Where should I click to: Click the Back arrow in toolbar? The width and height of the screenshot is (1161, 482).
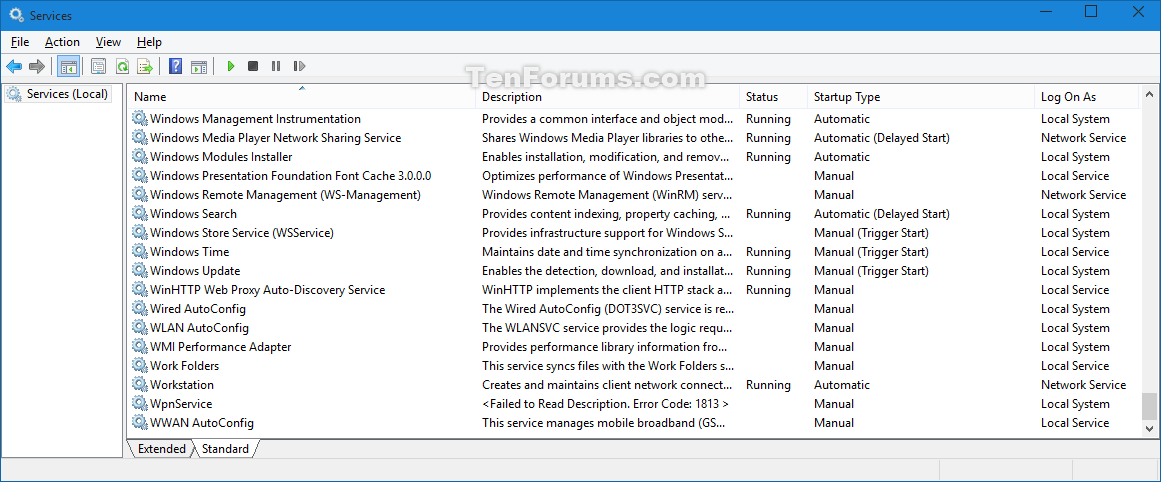[x=14, y=67]
